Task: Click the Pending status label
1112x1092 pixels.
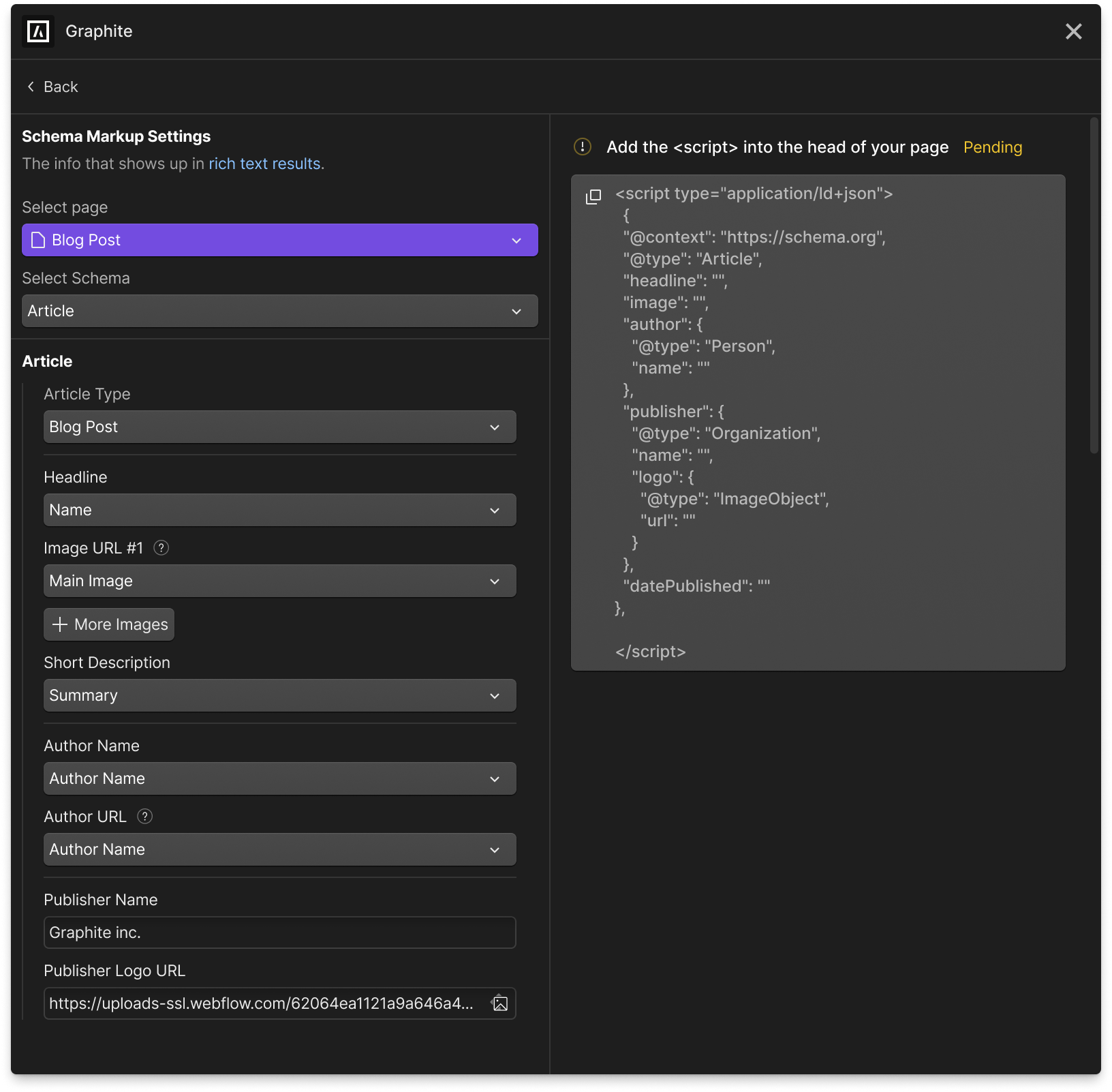Action: 993,147
